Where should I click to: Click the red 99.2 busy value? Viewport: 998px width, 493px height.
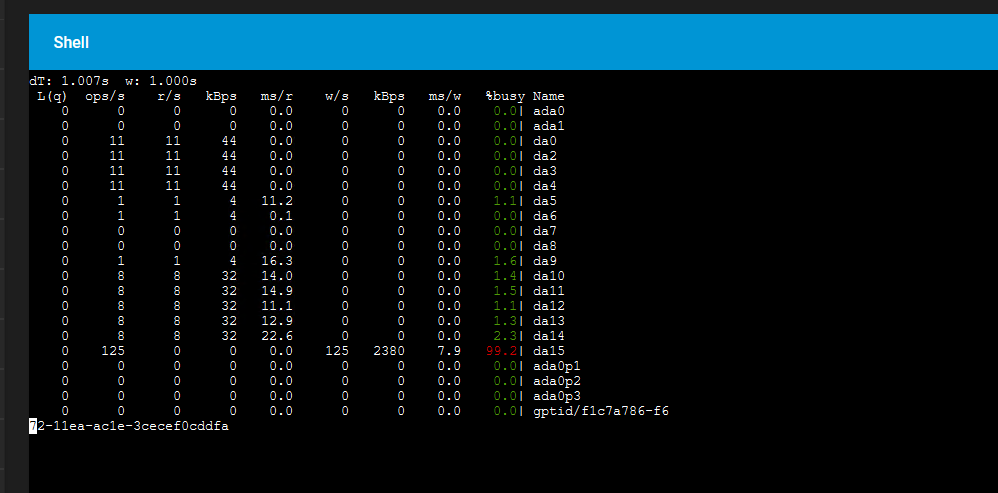[x=501, y=351]
